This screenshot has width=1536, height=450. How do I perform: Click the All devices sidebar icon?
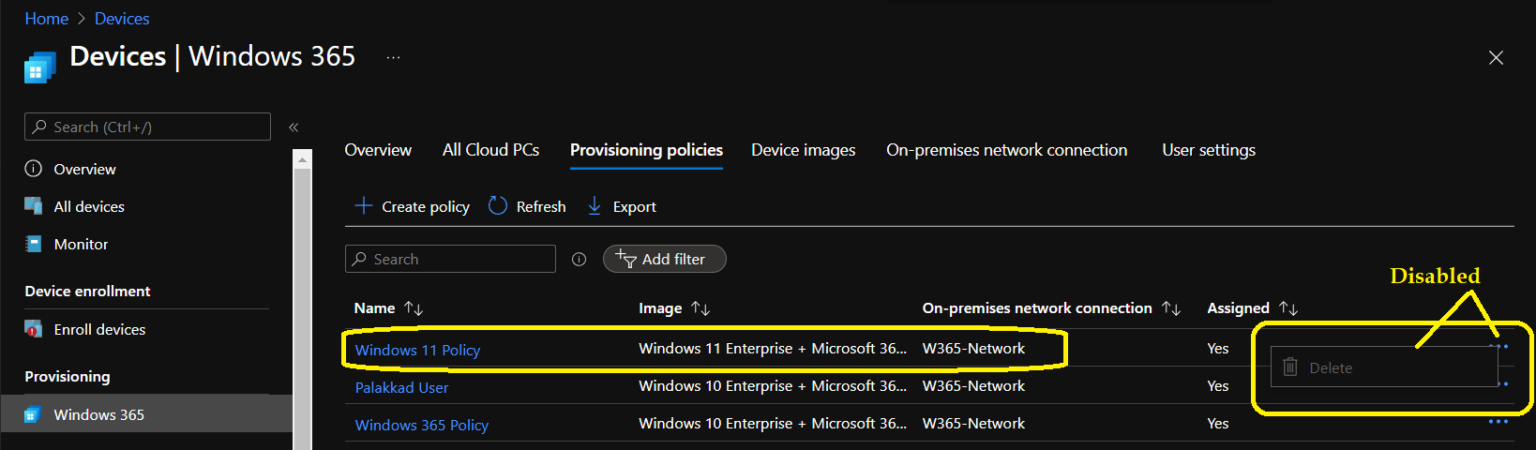tap(33, 206)
